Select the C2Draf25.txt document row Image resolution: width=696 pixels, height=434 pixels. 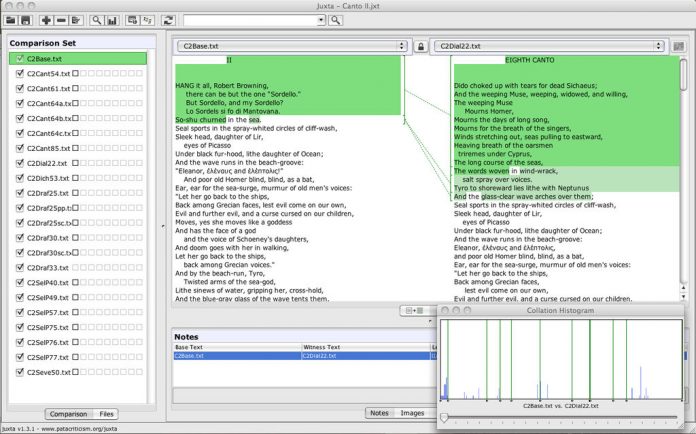[x=78, y=193]
